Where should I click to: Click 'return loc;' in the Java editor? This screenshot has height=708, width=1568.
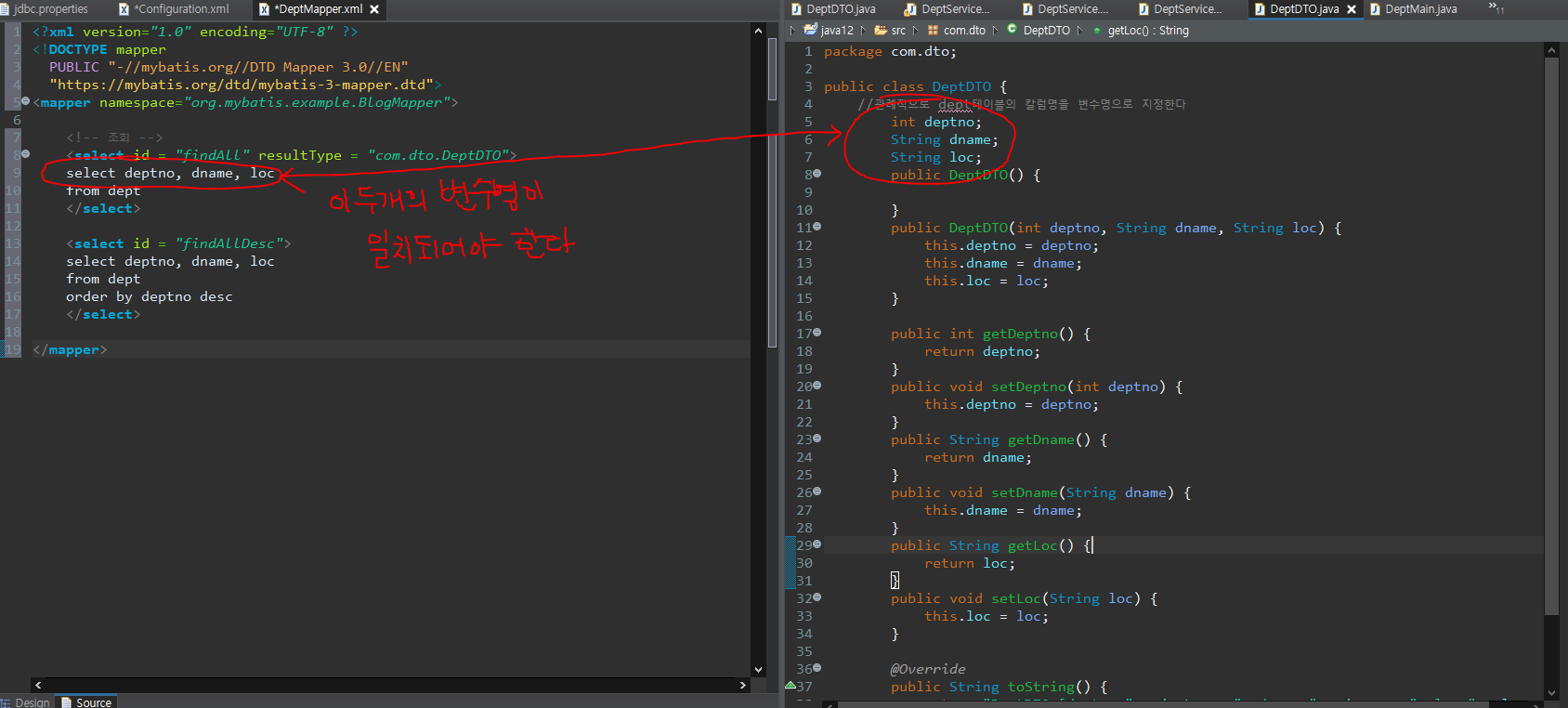pos(970,563)
